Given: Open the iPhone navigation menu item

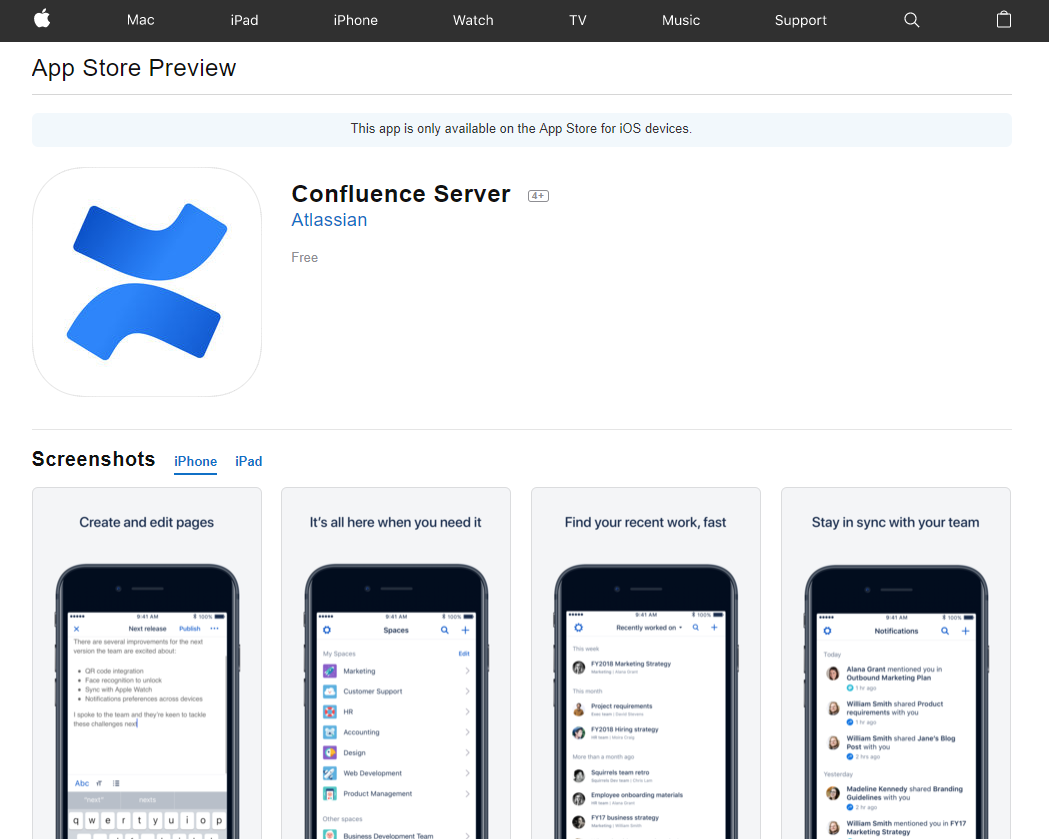Looking at the screenshot, I should click(355, 20).
